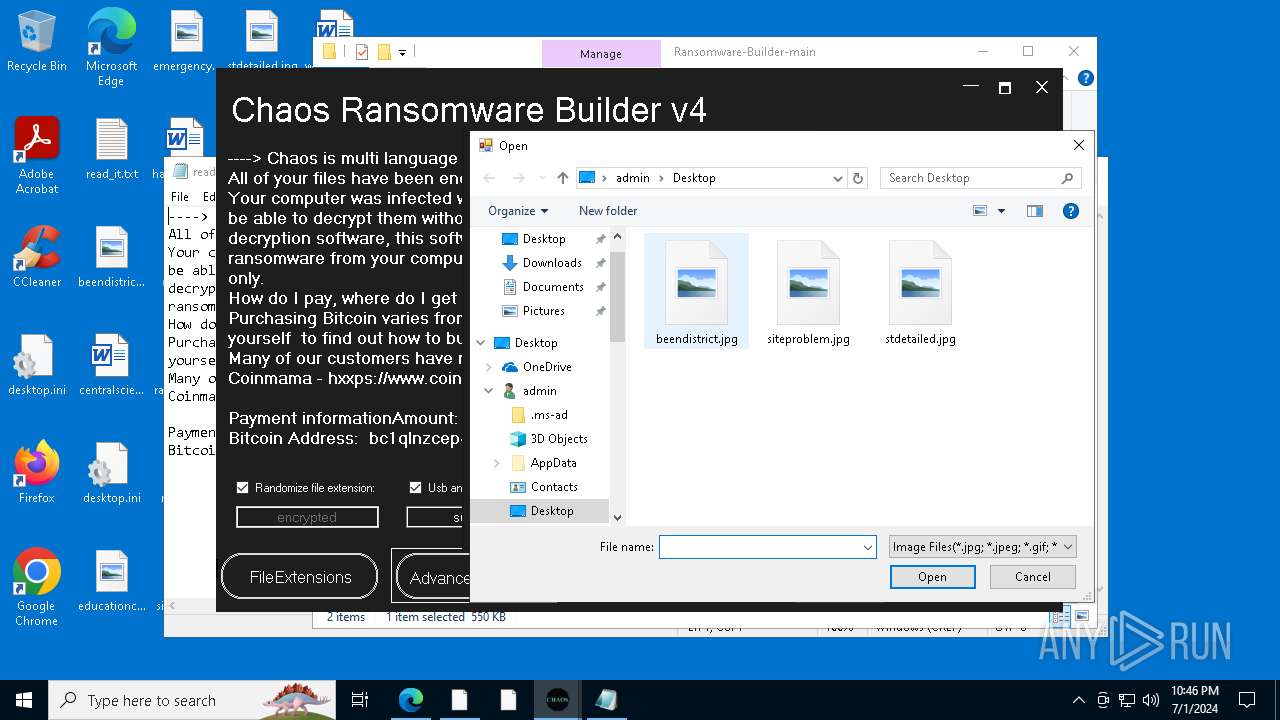1280x720 pixels.
Task: Select Contacts folder in tree
Action: 554,487
